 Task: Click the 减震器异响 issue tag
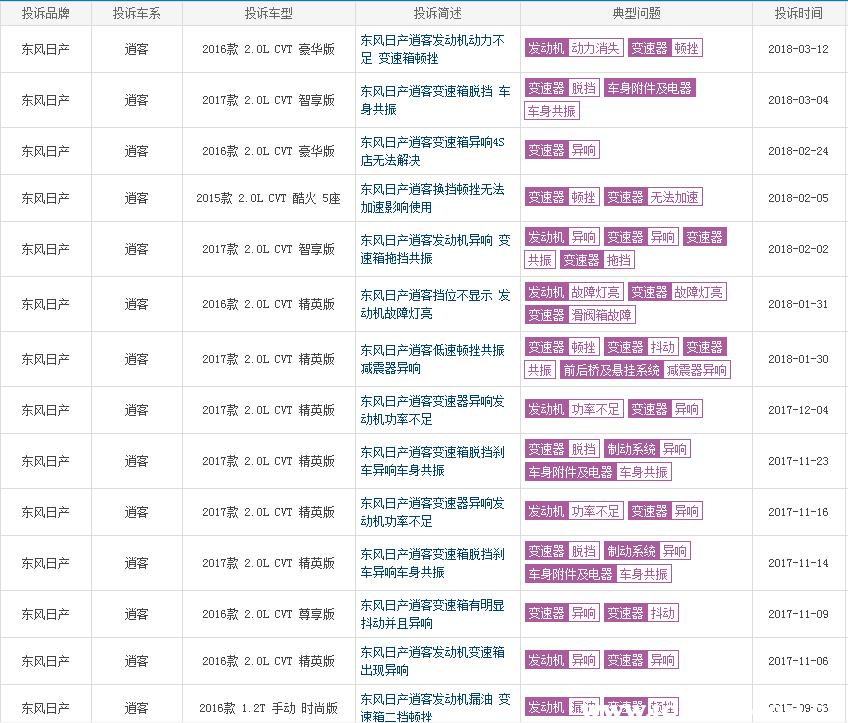click(697, 370)
